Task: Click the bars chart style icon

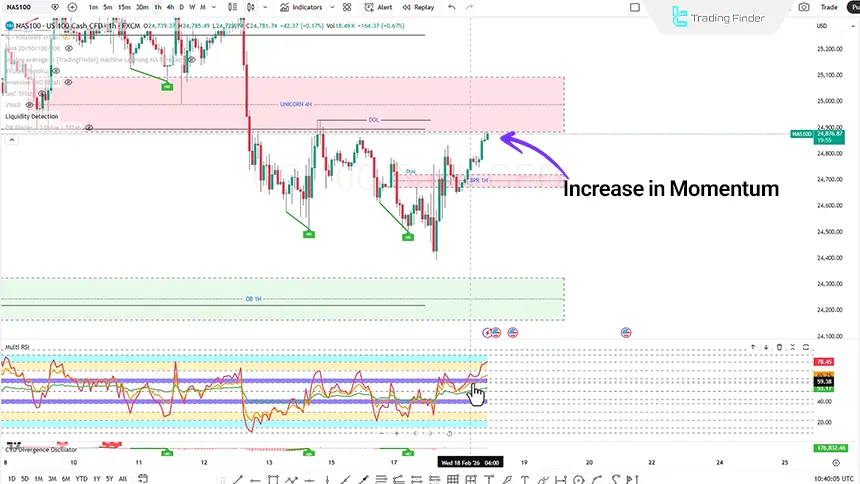Action: (x=233, y=7)
